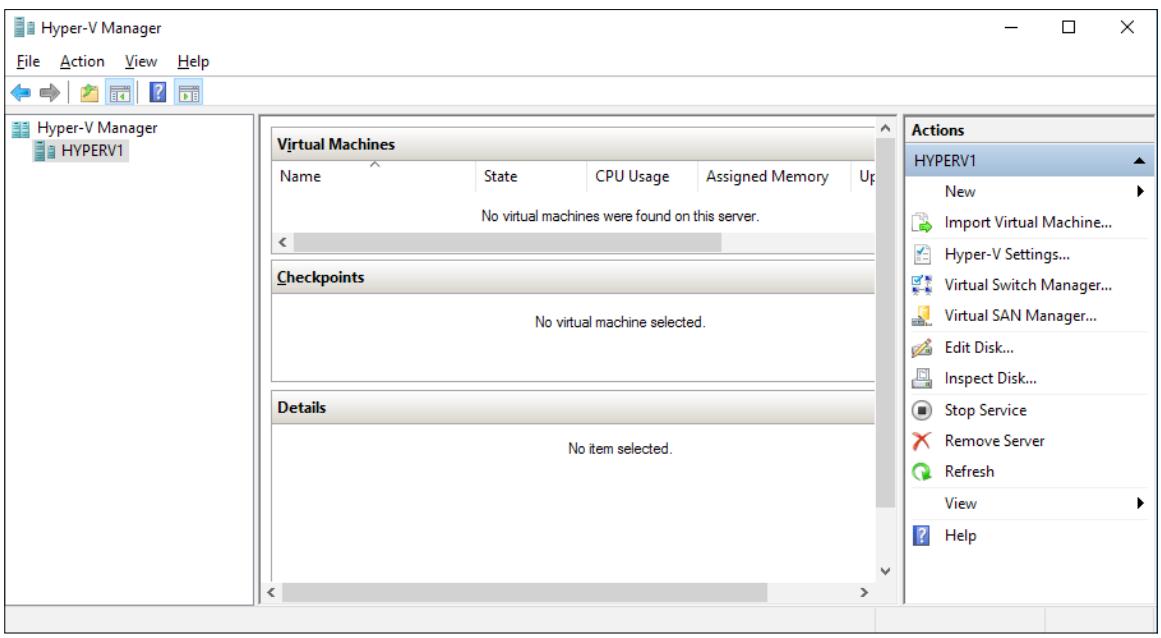Open Hyper-V Settings... action

(x=1007, y=255)
